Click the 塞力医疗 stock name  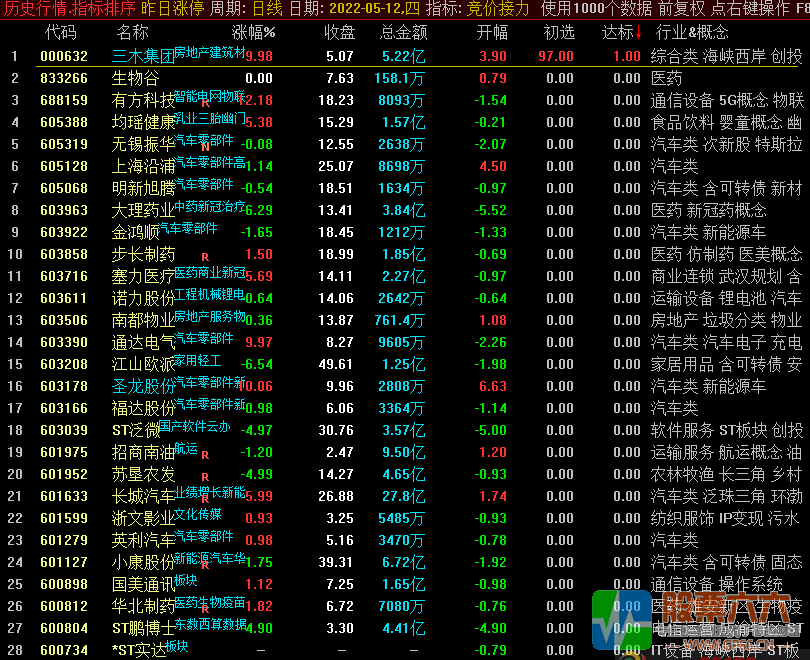(x=143, y=276)
